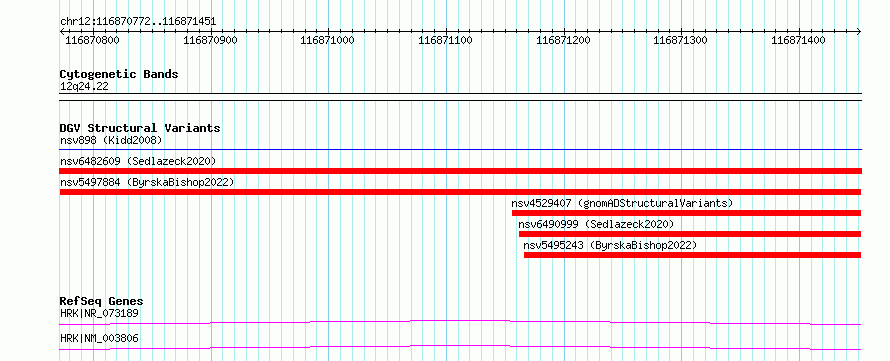Click the chr12:116870772..116871451 region label
890x361 pixels.
click(x=138, y=22)
